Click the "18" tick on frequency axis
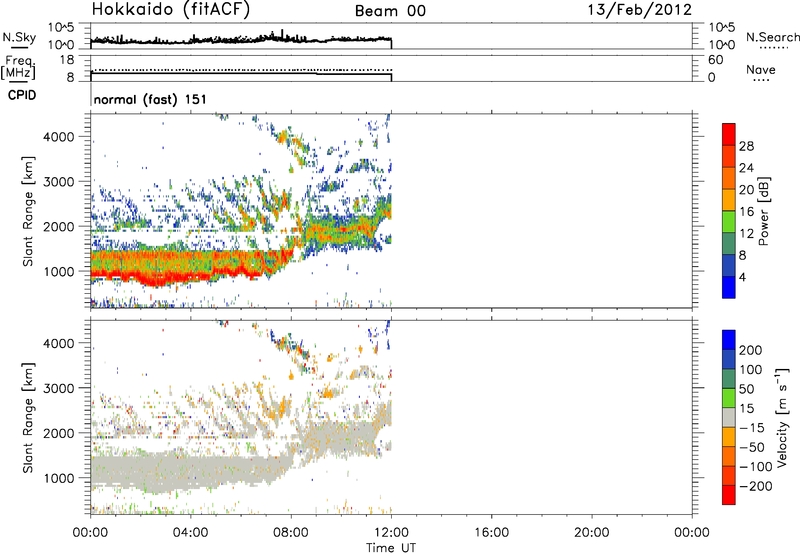Screen dimensions: 800x554 pos(67,60)
